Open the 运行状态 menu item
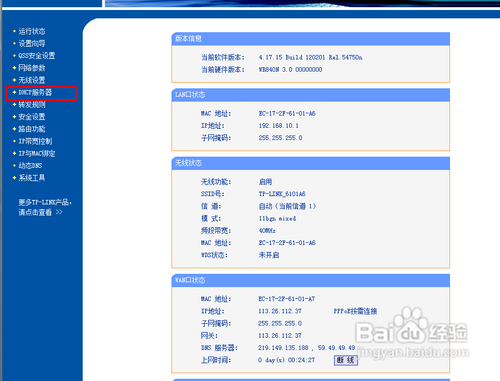 [x=32, y=31]
